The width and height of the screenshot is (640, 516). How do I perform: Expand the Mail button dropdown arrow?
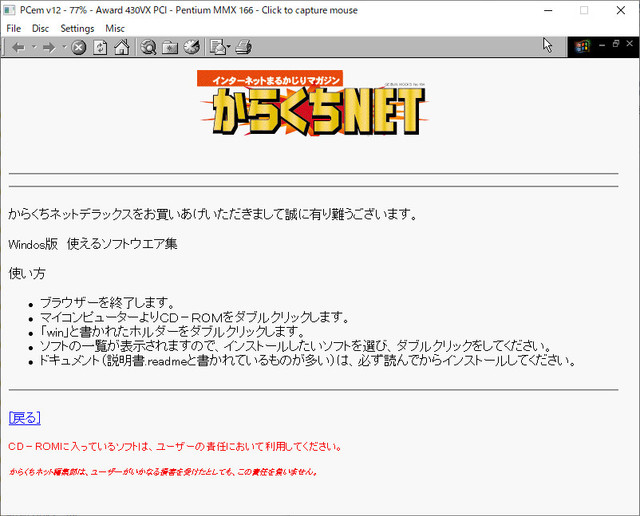(229, 47)
